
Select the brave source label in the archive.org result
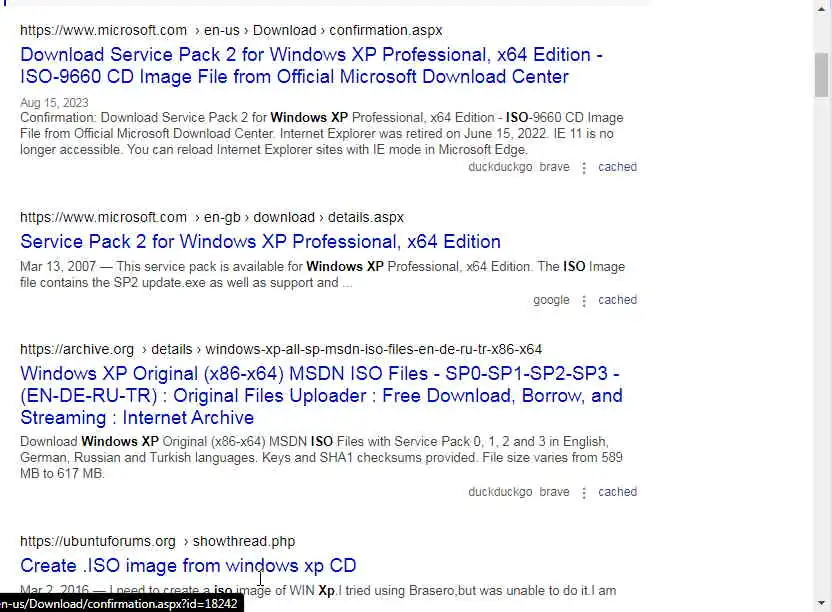tap(554, 492)
